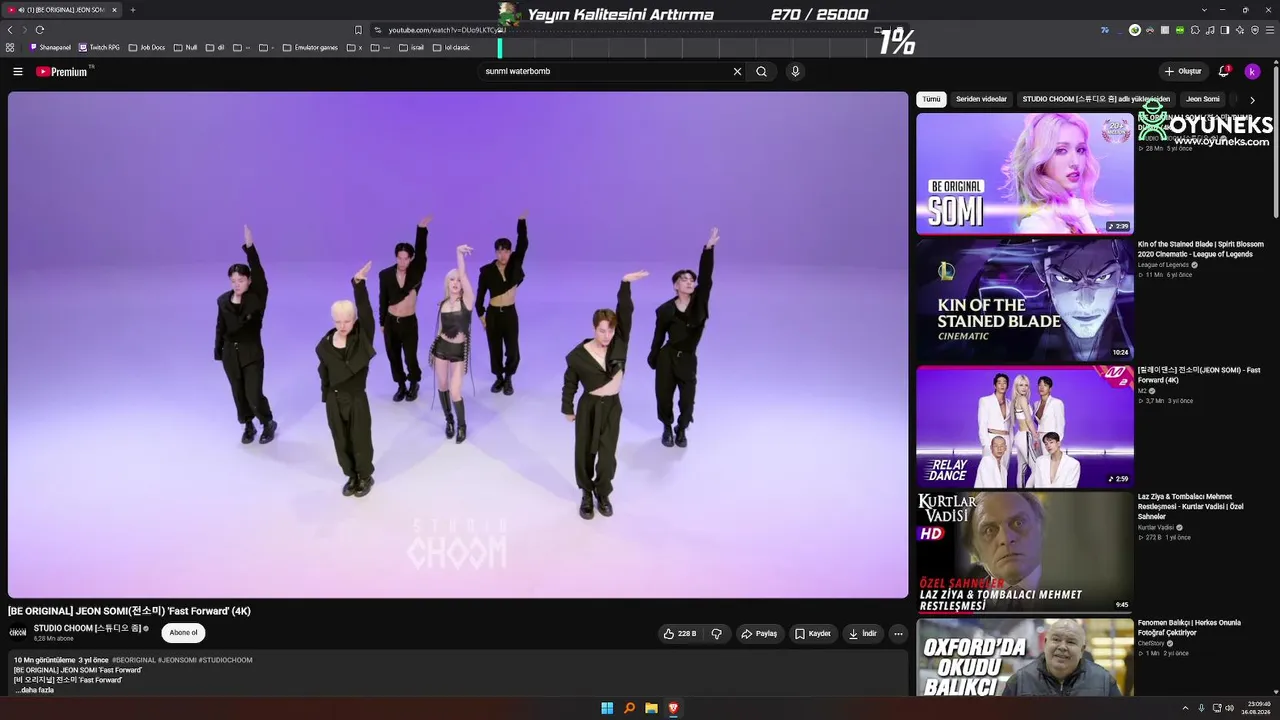Open 'Laz Ziya & Tombalacı Mehmet' title
This screenshot has width=1280, height=720.
pos(1191,507)
